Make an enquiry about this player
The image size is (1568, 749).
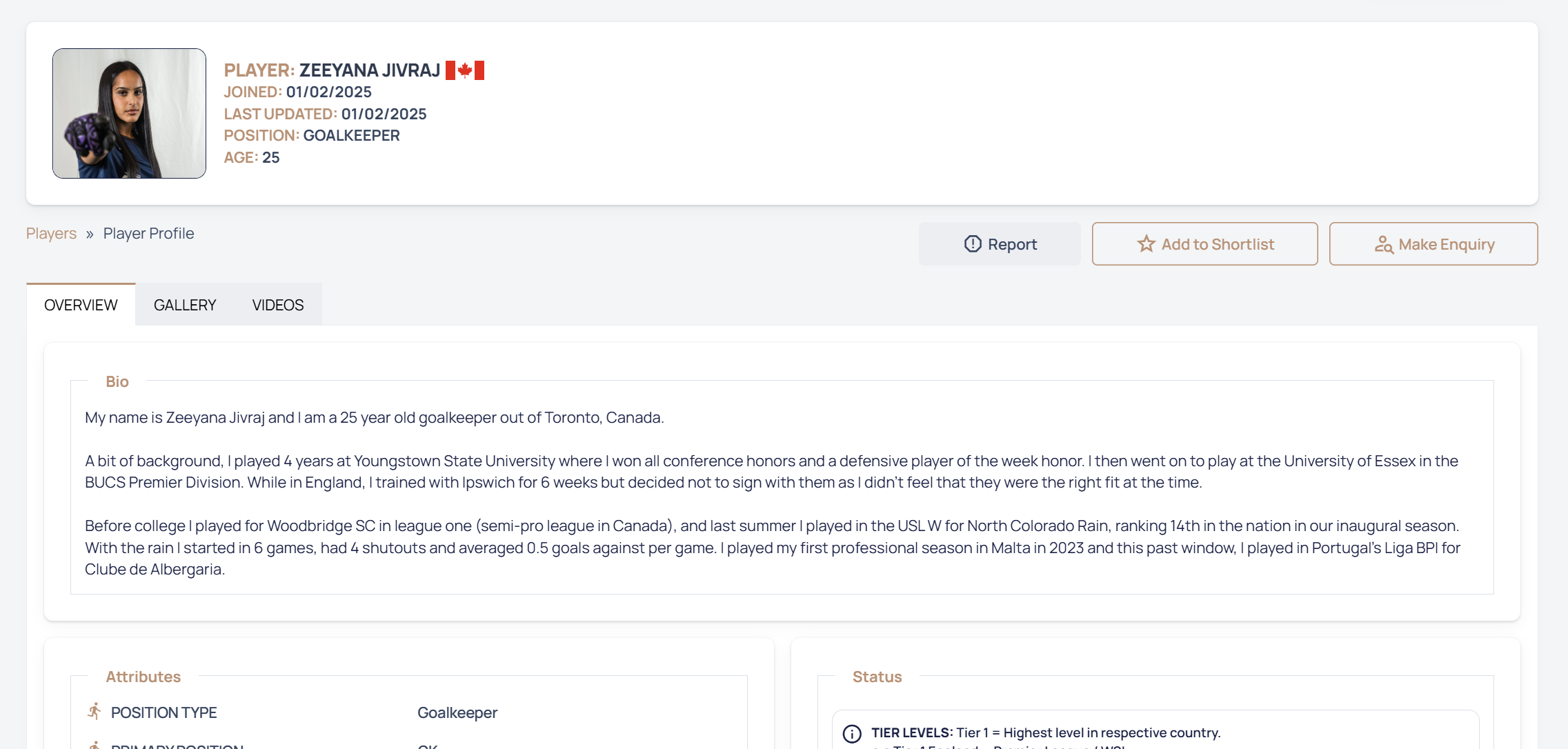click(x=1433, y=244)
